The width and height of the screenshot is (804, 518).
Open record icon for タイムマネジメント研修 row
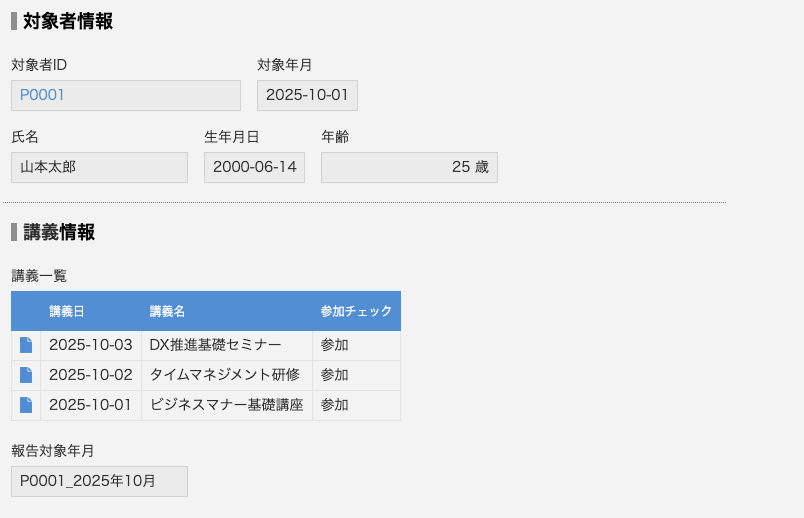click(26, 375)
